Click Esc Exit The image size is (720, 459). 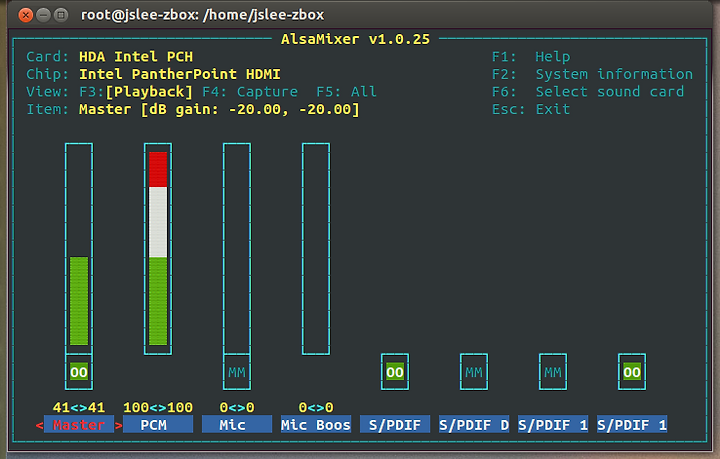point(531,109)
